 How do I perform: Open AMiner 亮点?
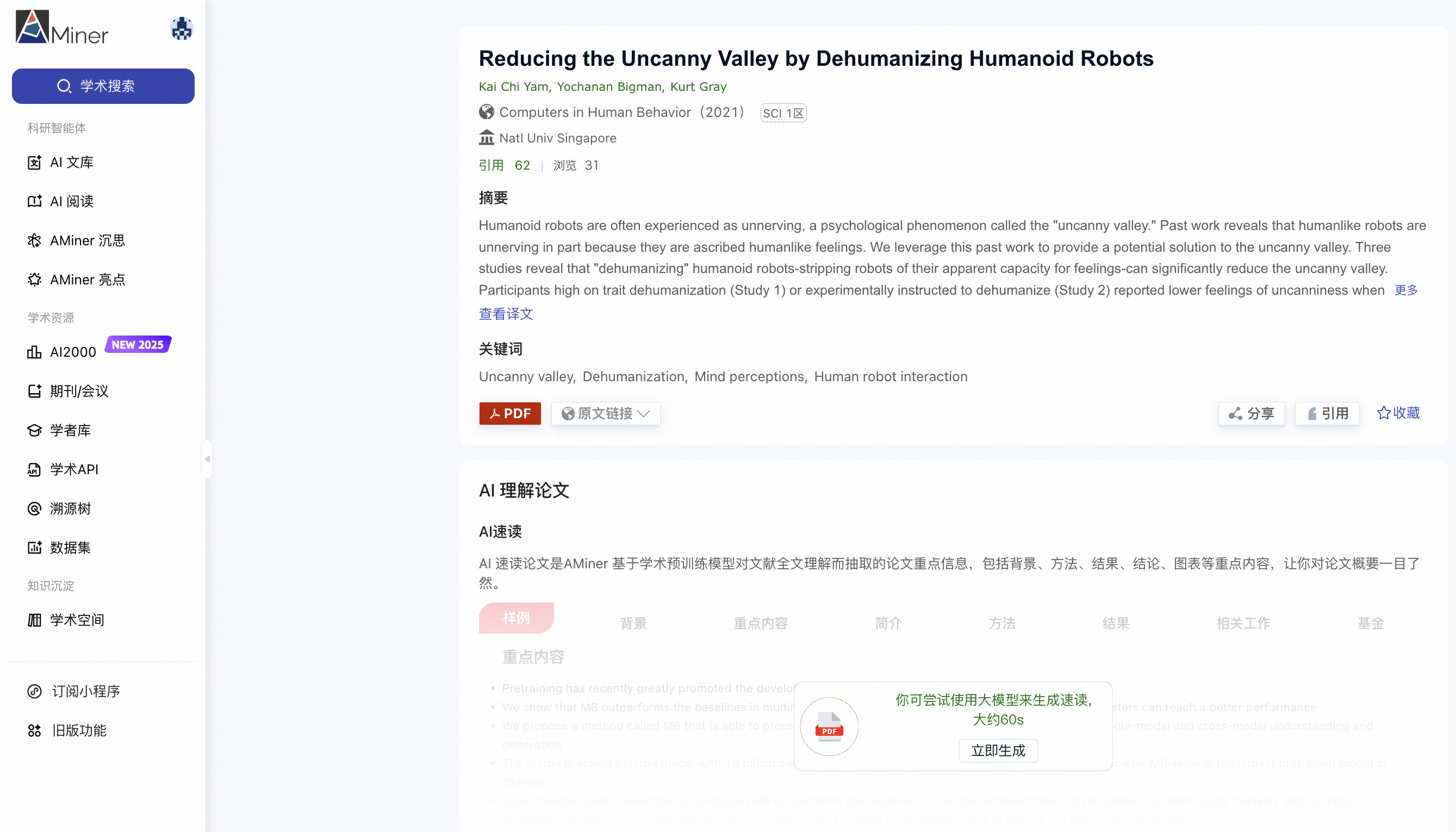pyautogui.click(x=87, y=280)
